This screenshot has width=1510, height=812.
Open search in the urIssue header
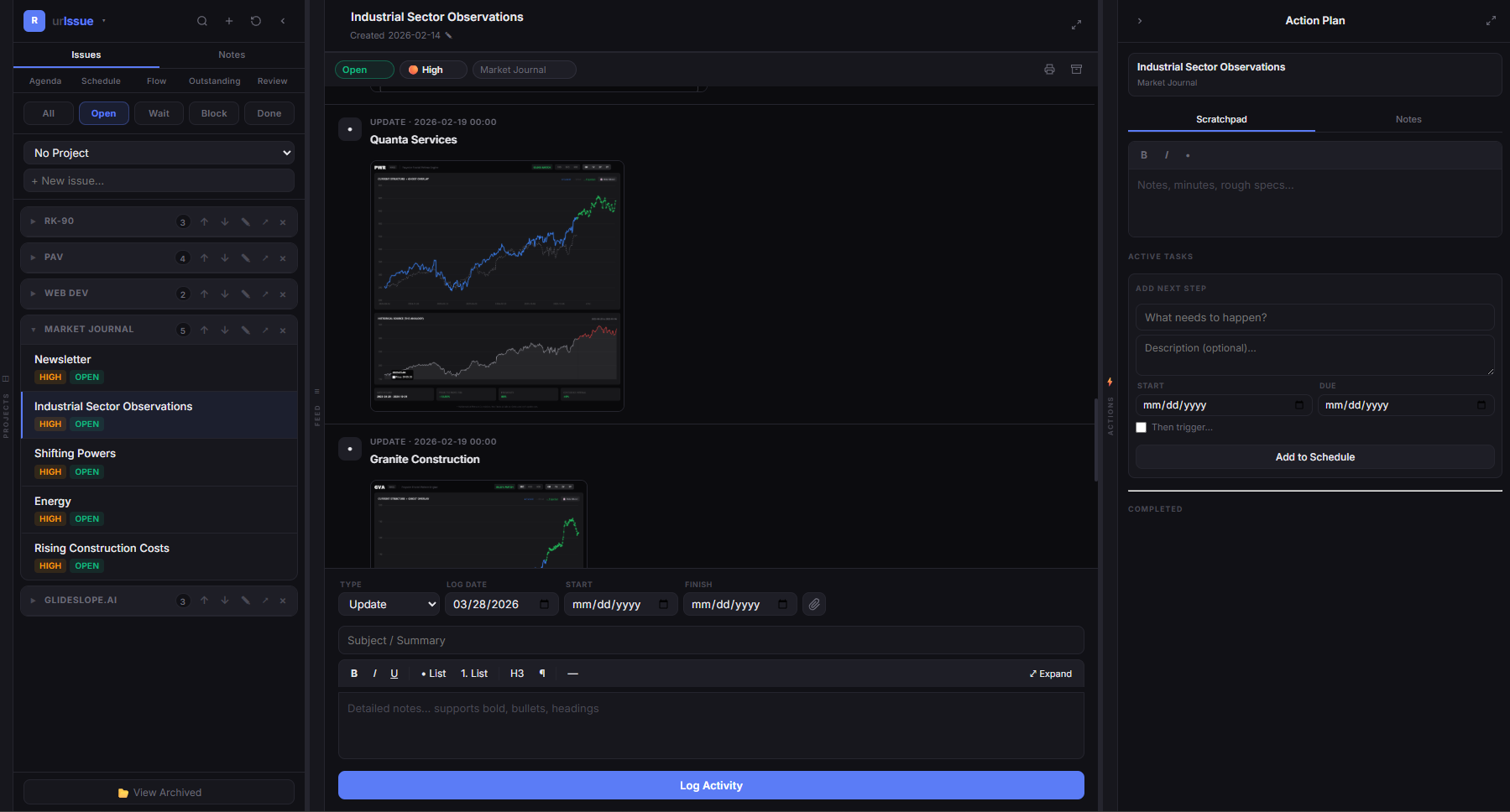tap(202, 21)
